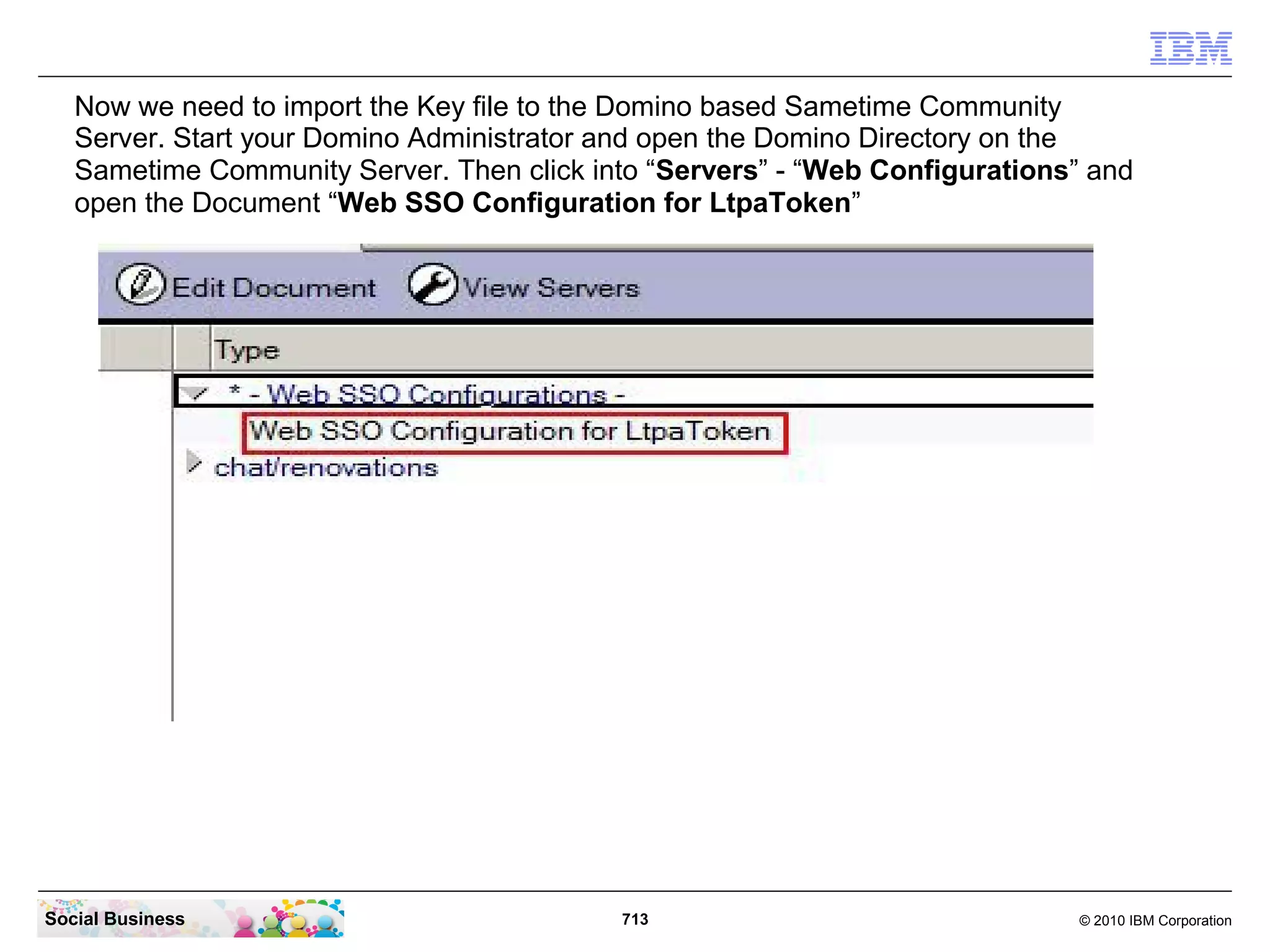Click the IBM logo on the slide
1270x952 pixels.
tap(1191, 48)
